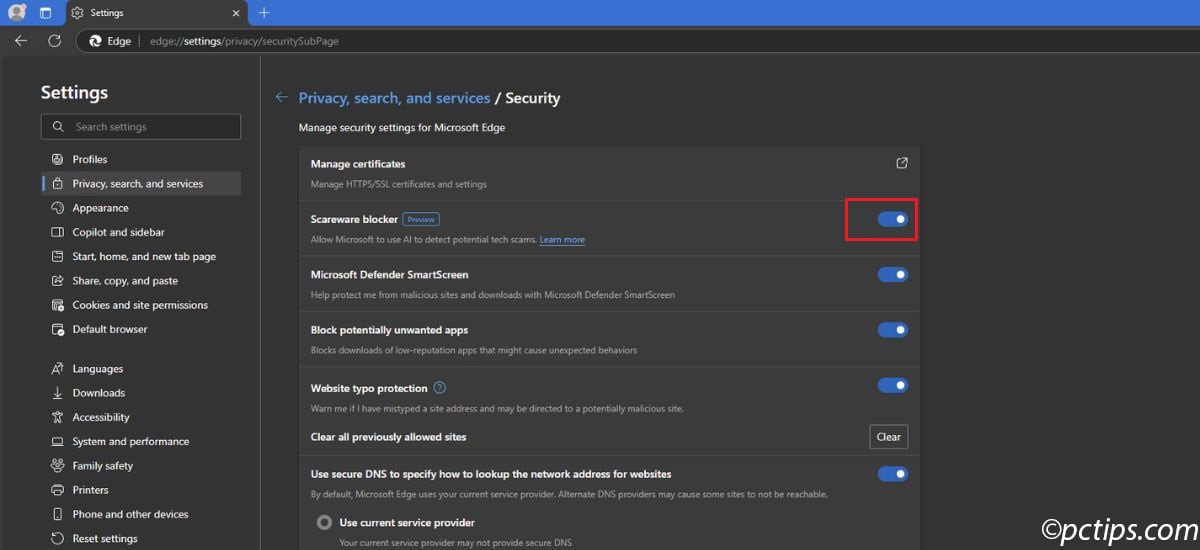Open Share, copy, and paste settings
Screen dimensions: 1200x550
pos(141,281)
